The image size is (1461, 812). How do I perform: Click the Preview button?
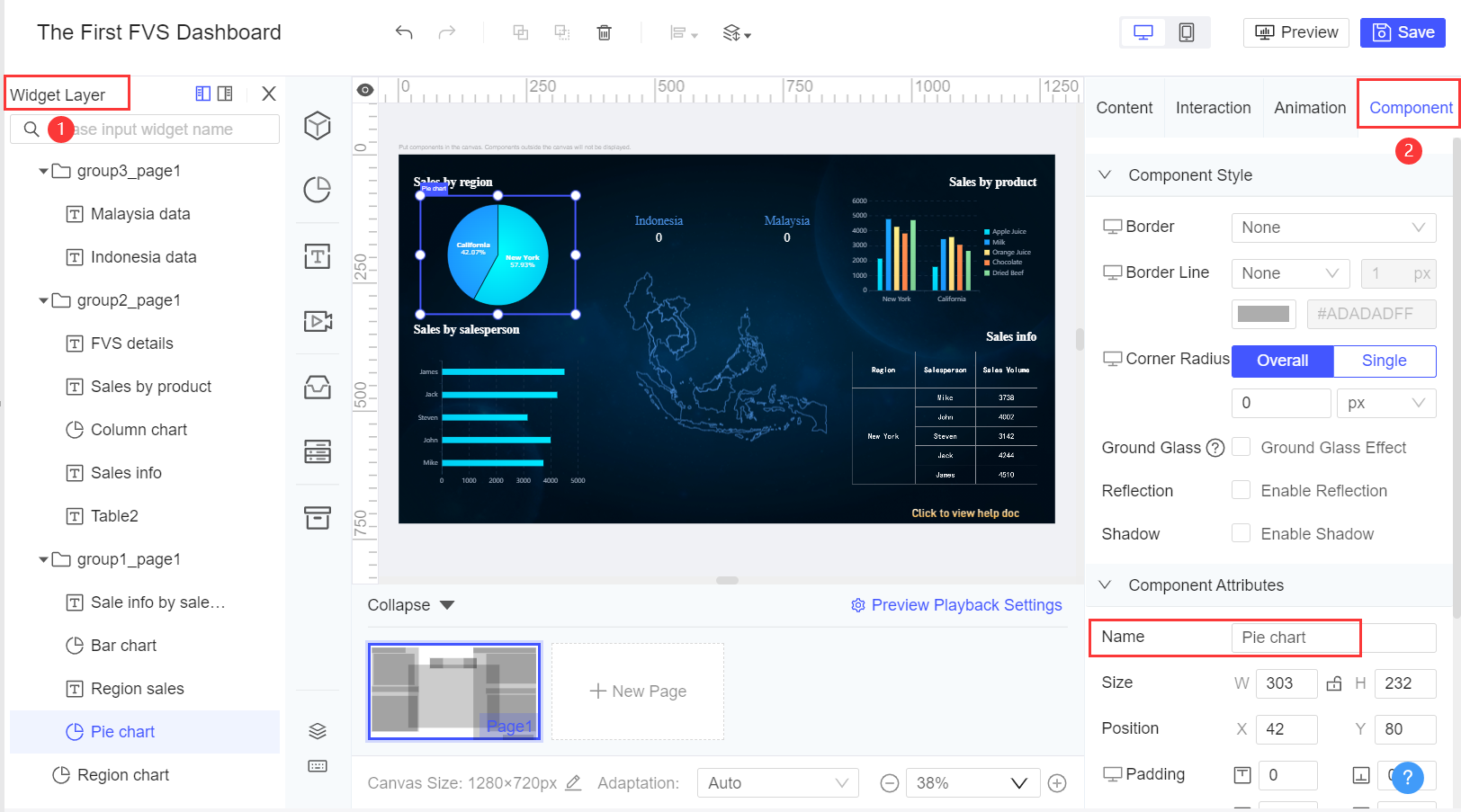point(1295,31)
